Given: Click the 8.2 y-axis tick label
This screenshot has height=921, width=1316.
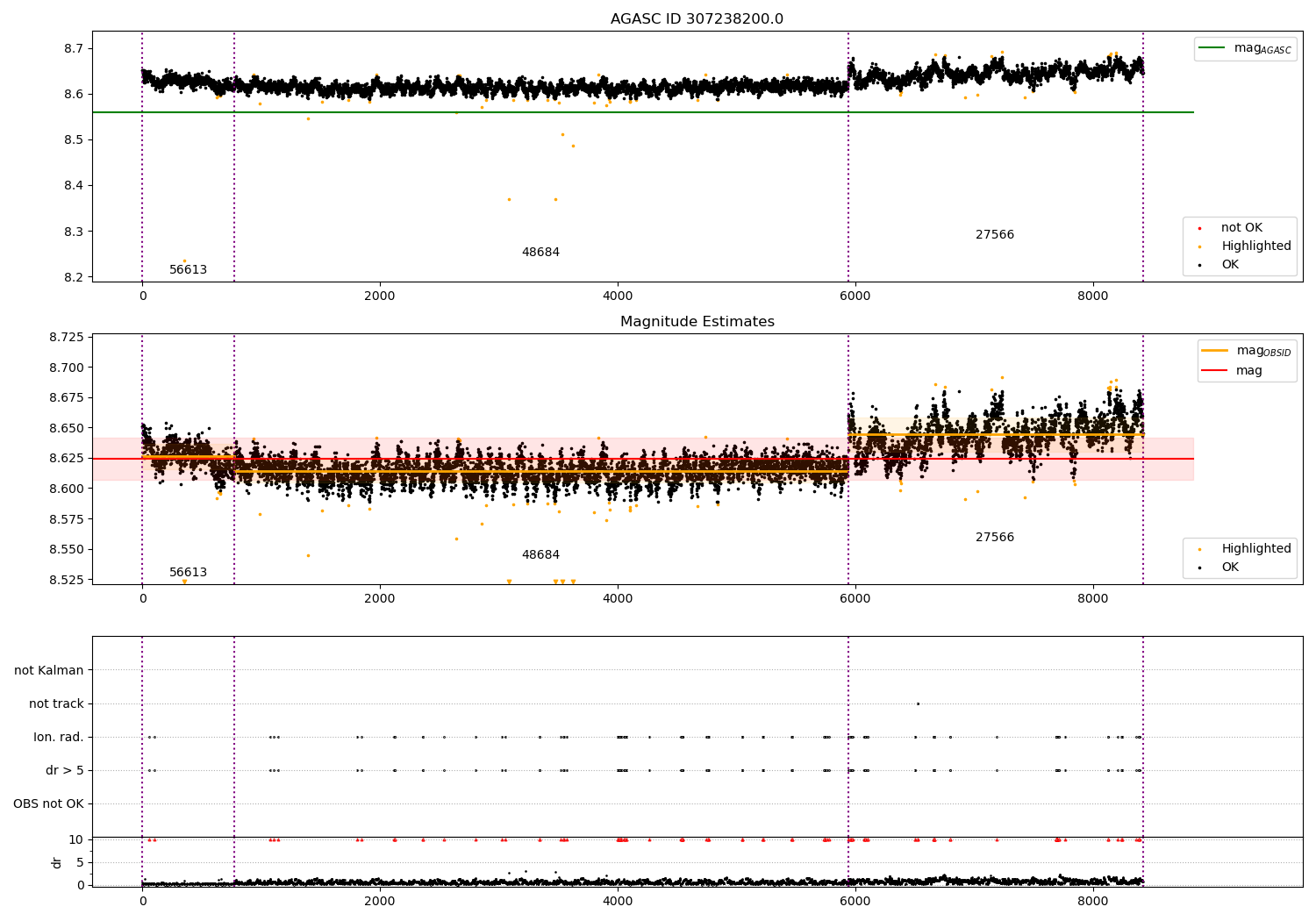Looking at the screenshot, I should (x=75, y=278).
